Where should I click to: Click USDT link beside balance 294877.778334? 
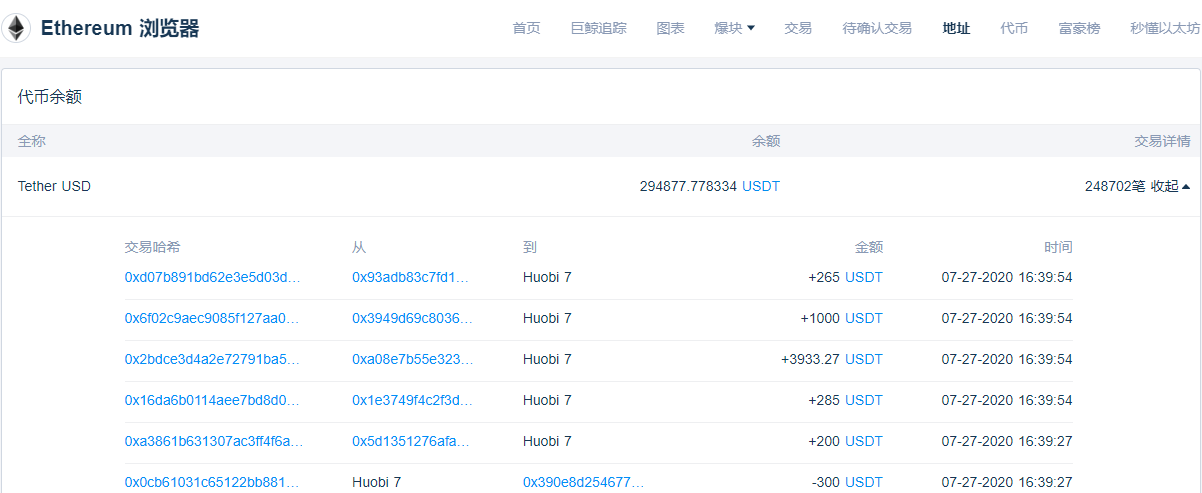click(x=761, y=186)
